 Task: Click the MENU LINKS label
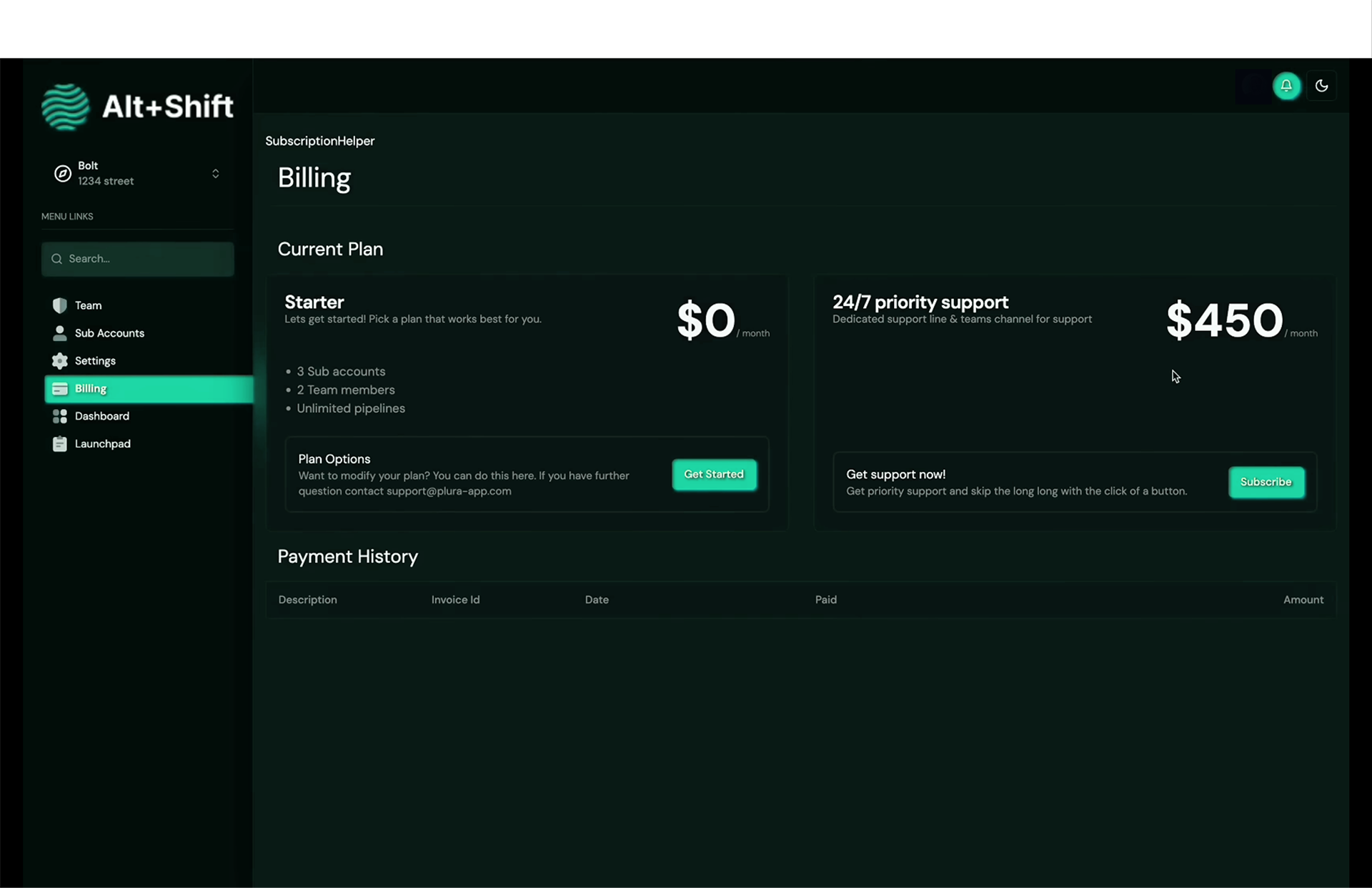tap(67, 217)
